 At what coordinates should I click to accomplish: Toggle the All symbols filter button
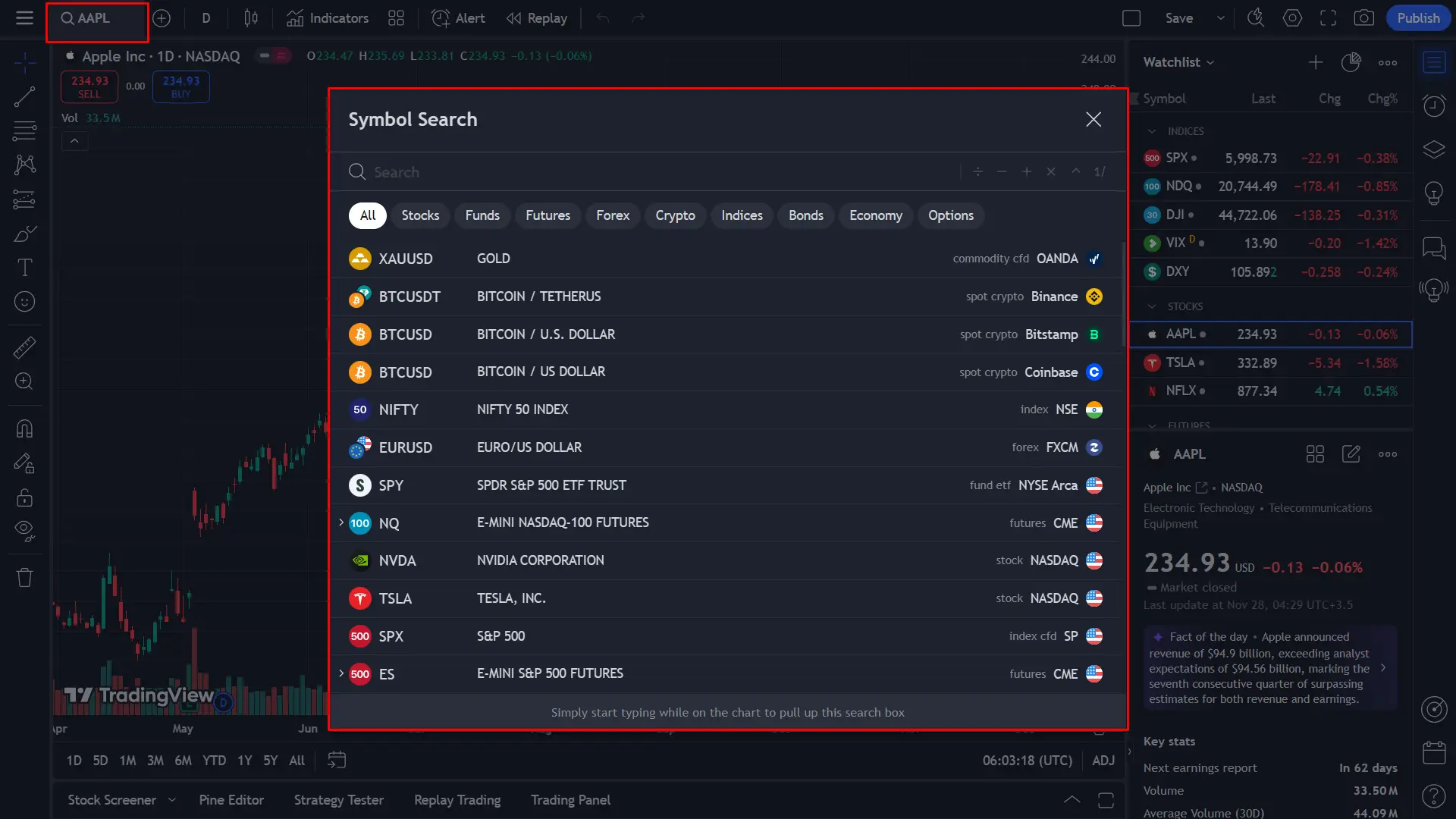pos(367,215)
